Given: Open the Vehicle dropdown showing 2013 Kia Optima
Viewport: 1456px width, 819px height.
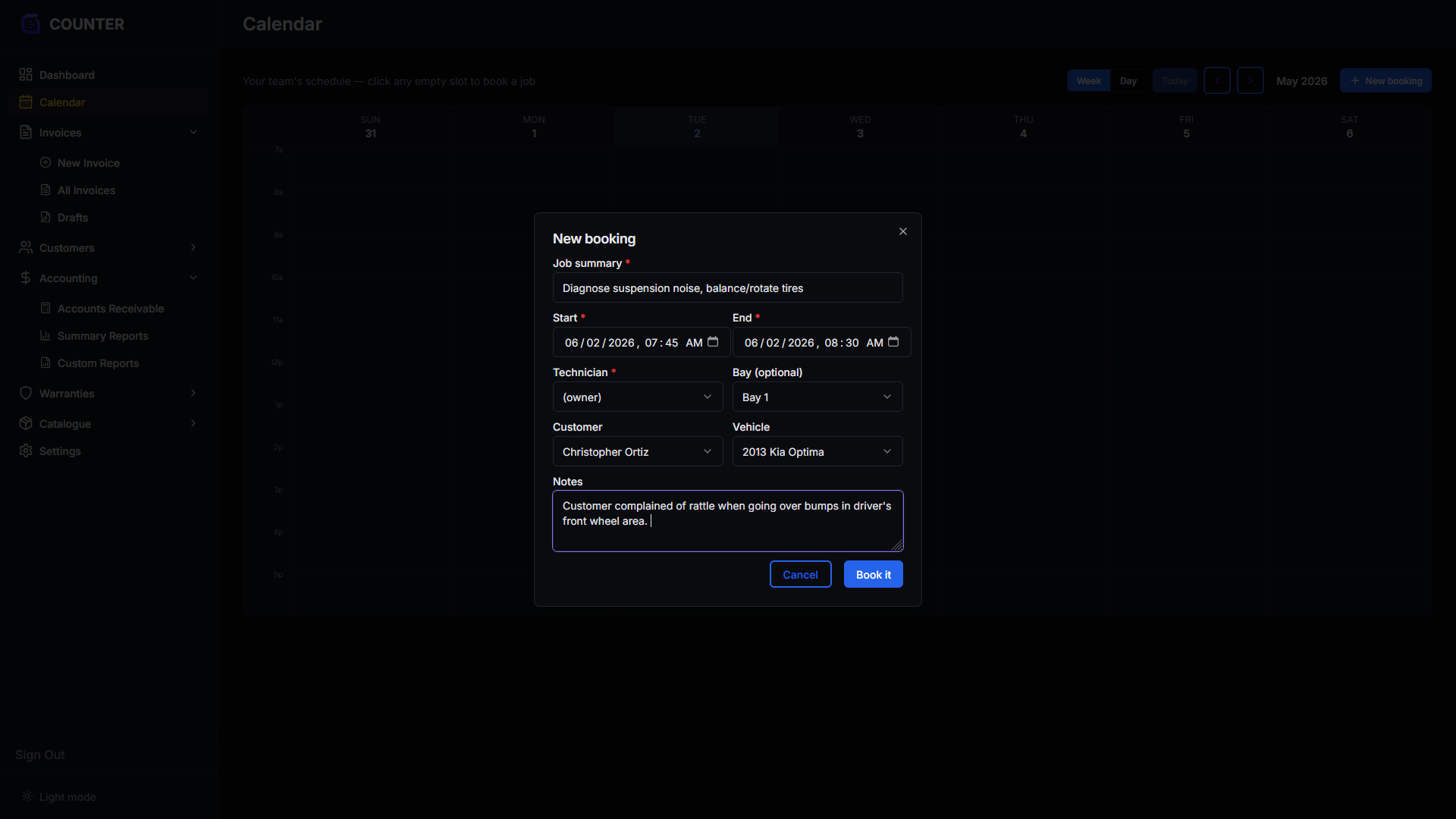Looking at the screenshot, I should tap(817, 451).
